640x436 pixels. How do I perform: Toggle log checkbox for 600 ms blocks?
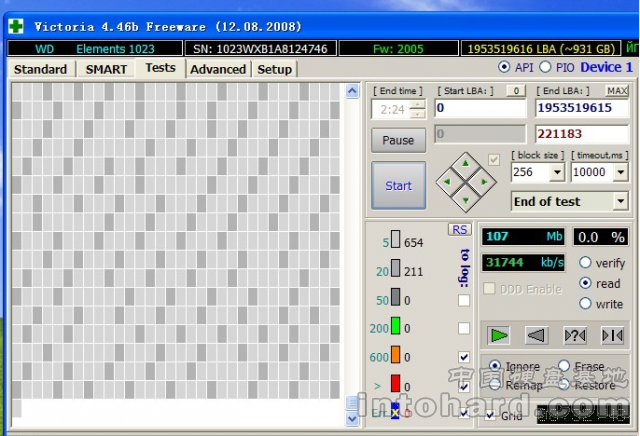[x=464, y=357]
